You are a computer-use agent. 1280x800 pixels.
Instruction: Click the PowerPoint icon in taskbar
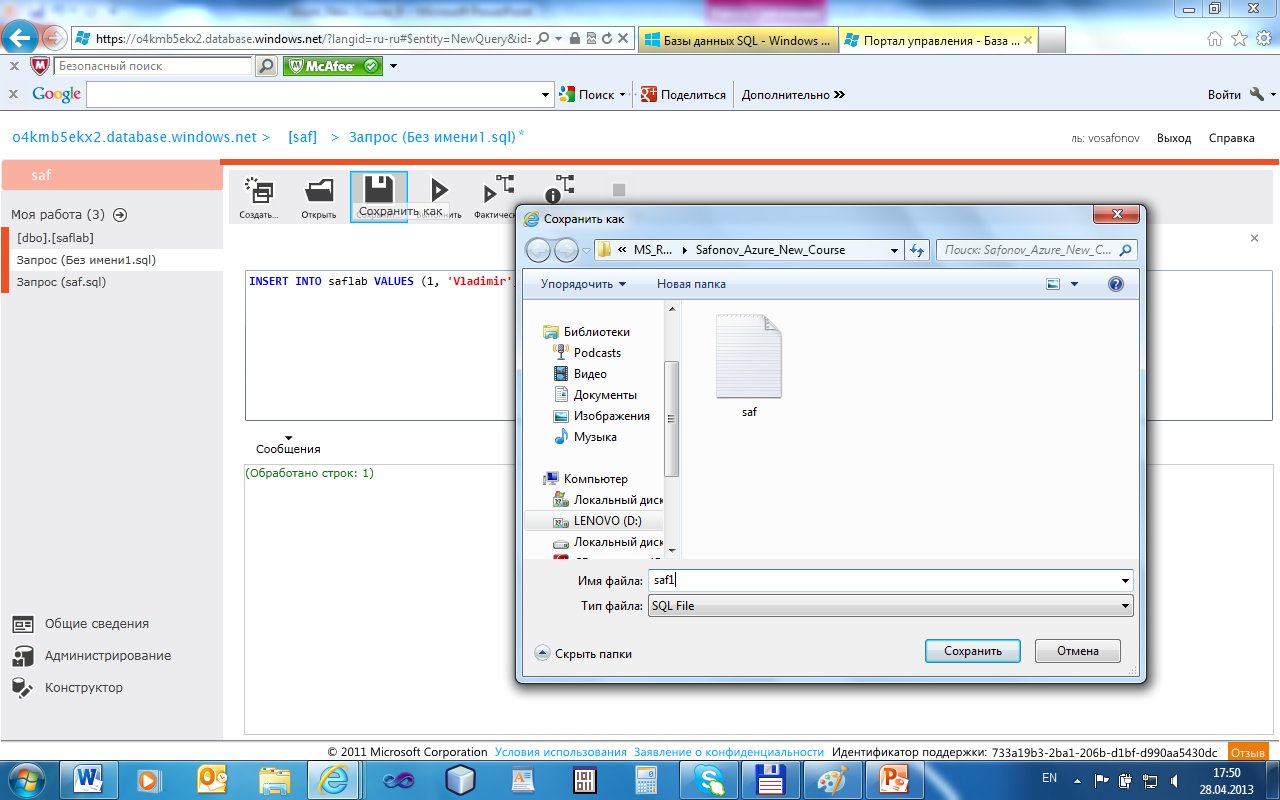click(892, 779)
